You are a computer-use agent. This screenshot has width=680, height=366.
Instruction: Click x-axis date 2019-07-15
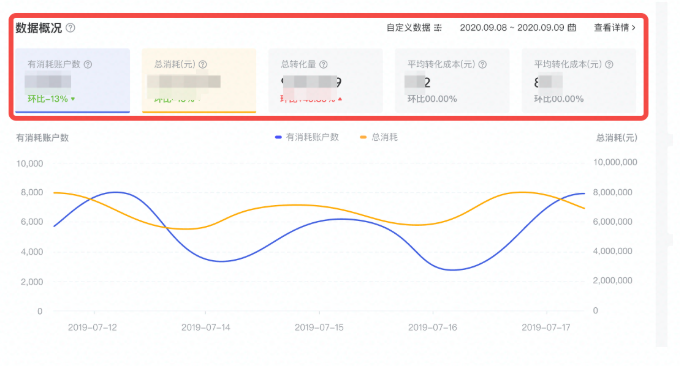pos(319,328)
